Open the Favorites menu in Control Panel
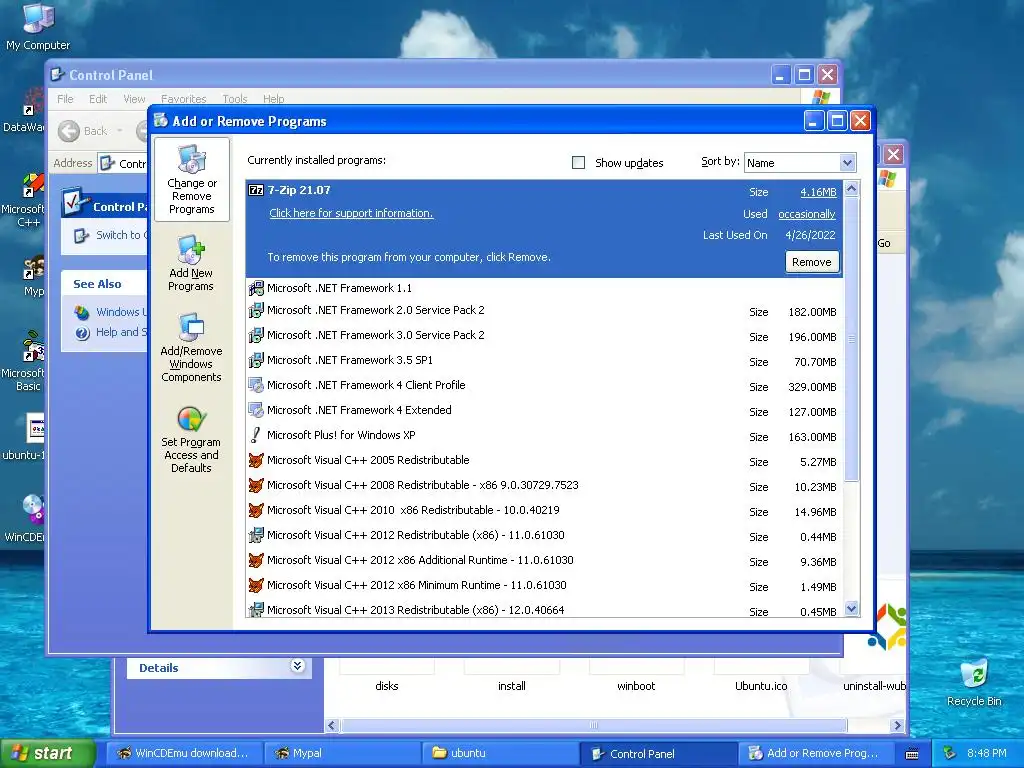Image resolution: width=1024 pixels, height=768 pixels. 184,99
